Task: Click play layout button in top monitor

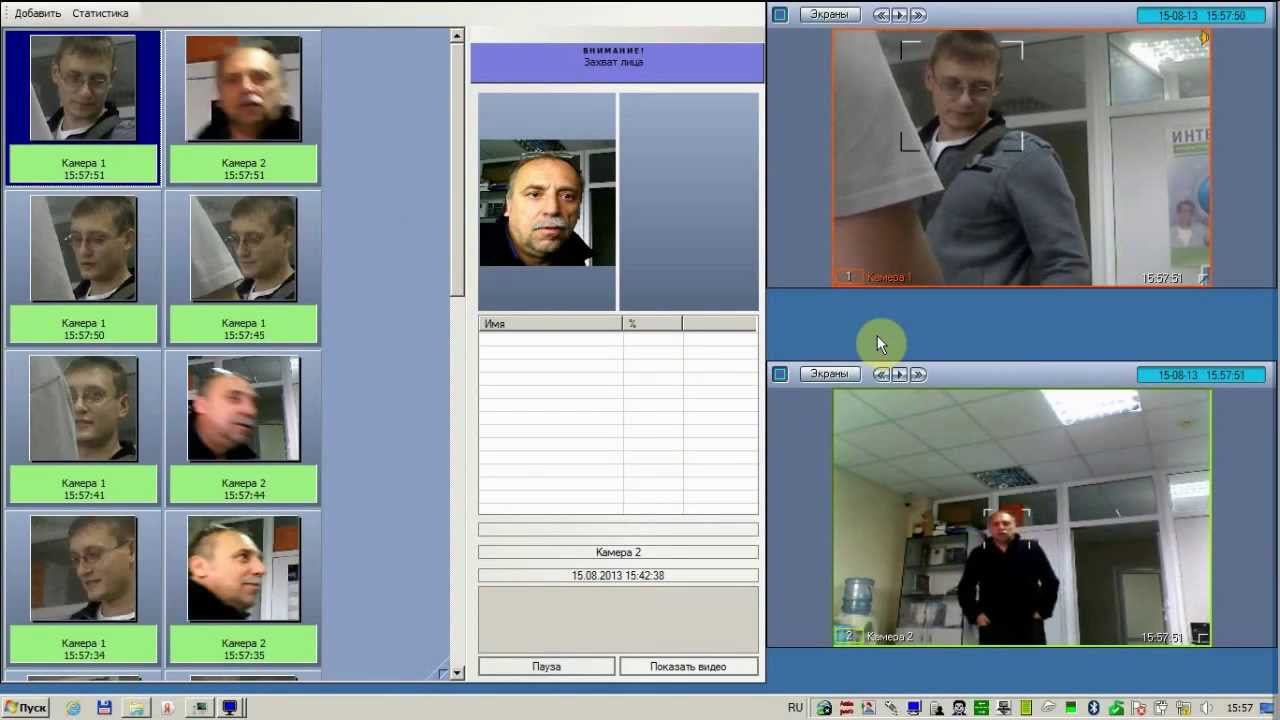Action: click(899, 15)
